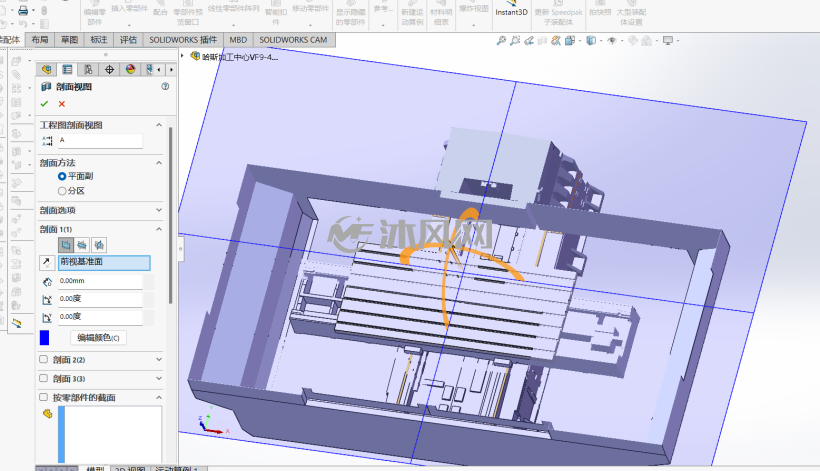Screen dimensions: 820x471
Task: Open MBD tab
Action: click(238, 40)
